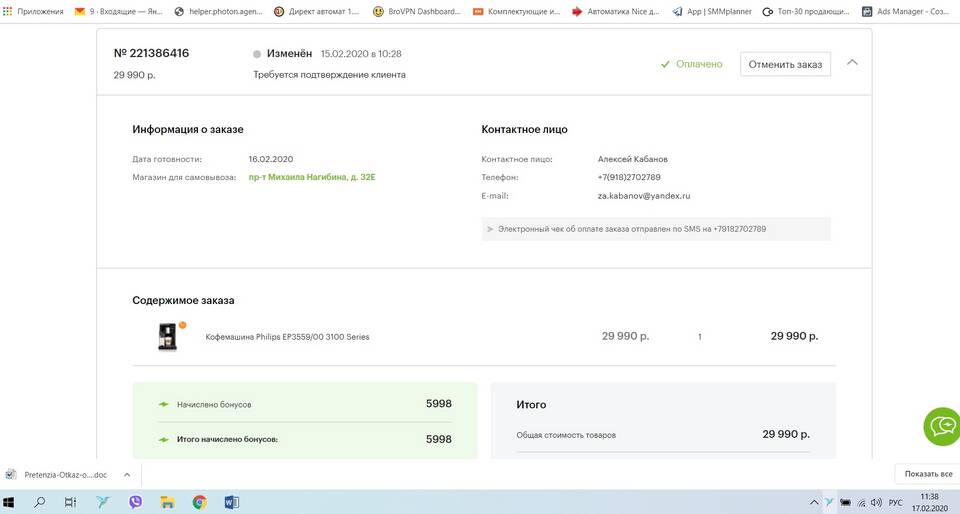960x514 pixels.
Task: Click the readiness date 16.02.2020
Action: [271, 159]
